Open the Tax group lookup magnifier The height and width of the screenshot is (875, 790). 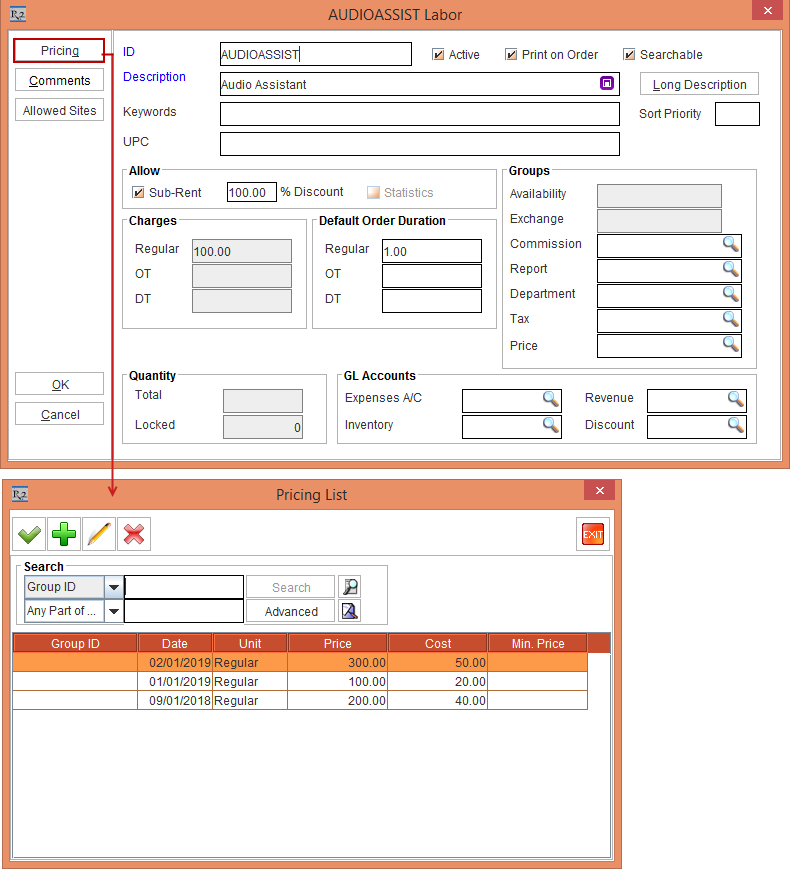coord(731,320)
